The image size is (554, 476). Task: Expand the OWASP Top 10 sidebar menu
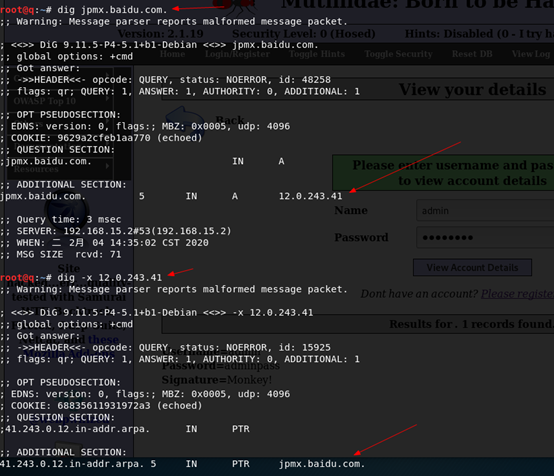[x=60, y=101]
